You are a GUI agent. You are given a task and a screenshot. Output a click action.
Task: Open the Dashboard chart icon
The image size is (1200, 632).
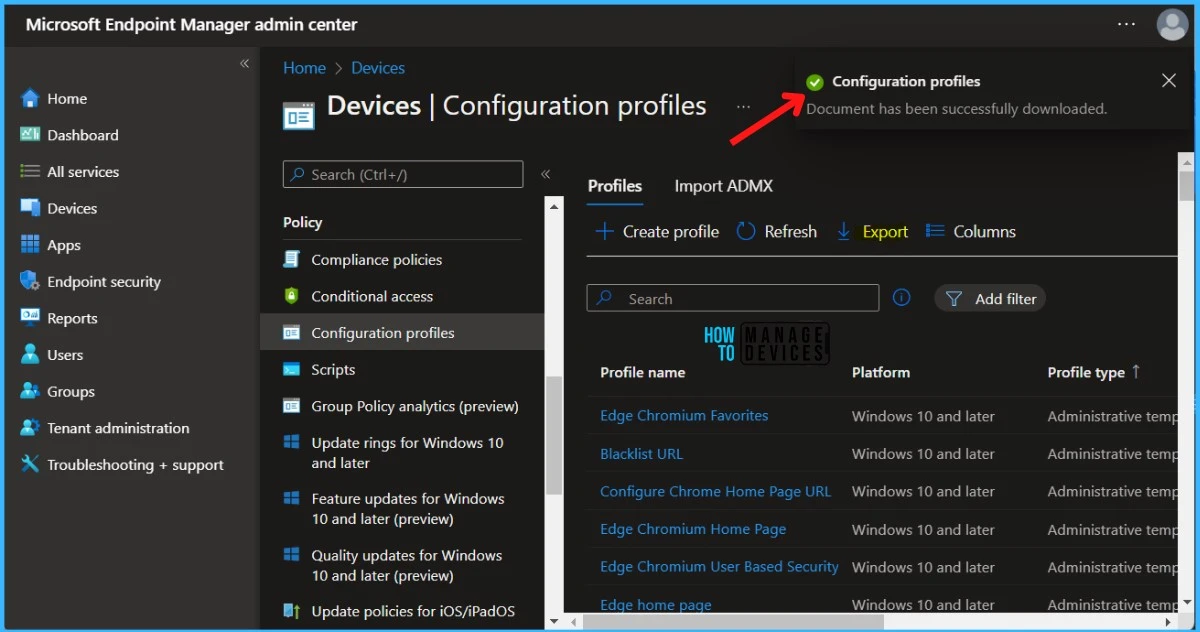coord(30,135)
